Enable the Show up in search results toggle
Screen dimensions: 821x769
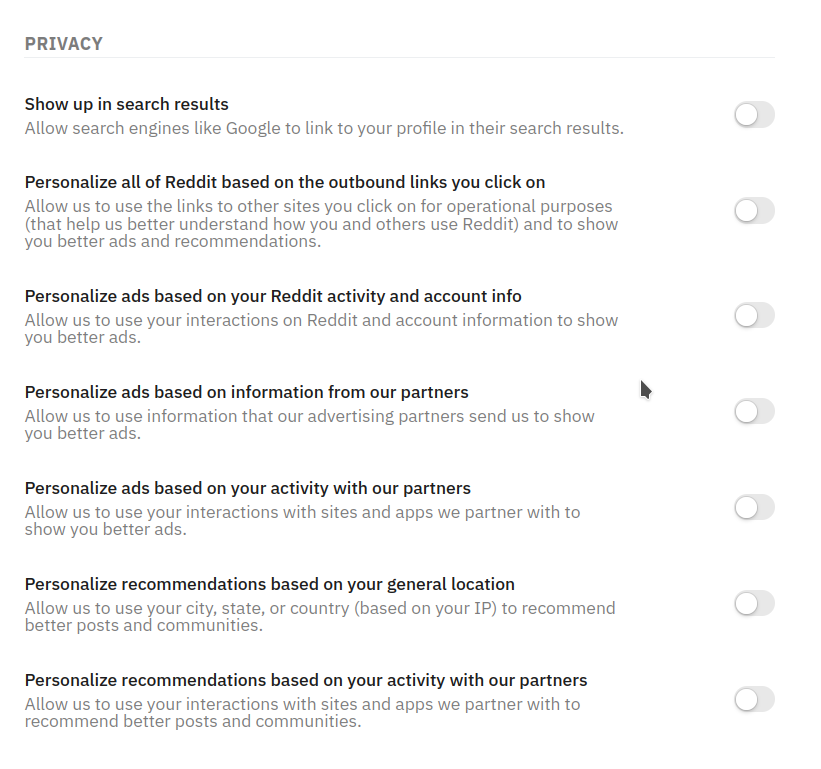(x=754, y=115)
